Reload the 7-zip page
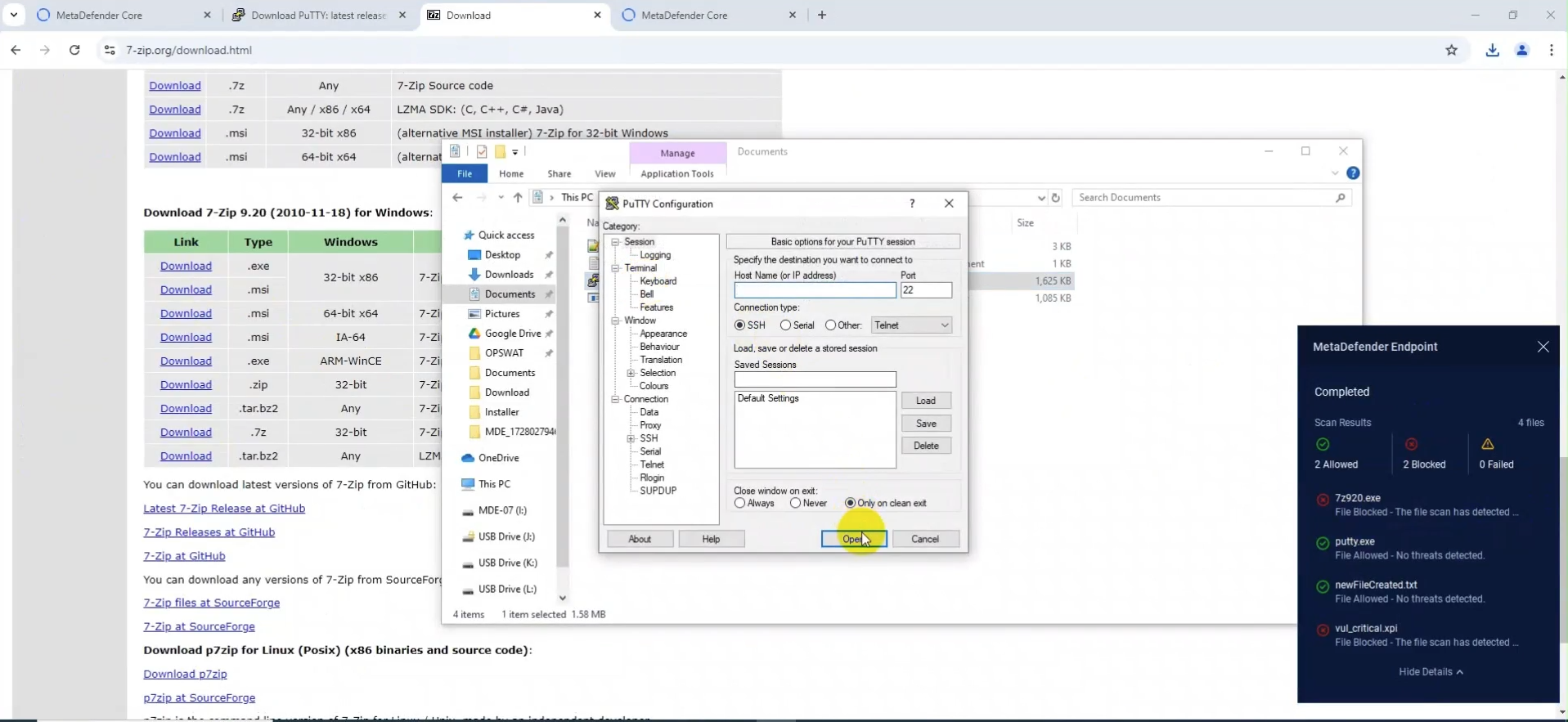Screen dimensions: 1568x722 74,50
